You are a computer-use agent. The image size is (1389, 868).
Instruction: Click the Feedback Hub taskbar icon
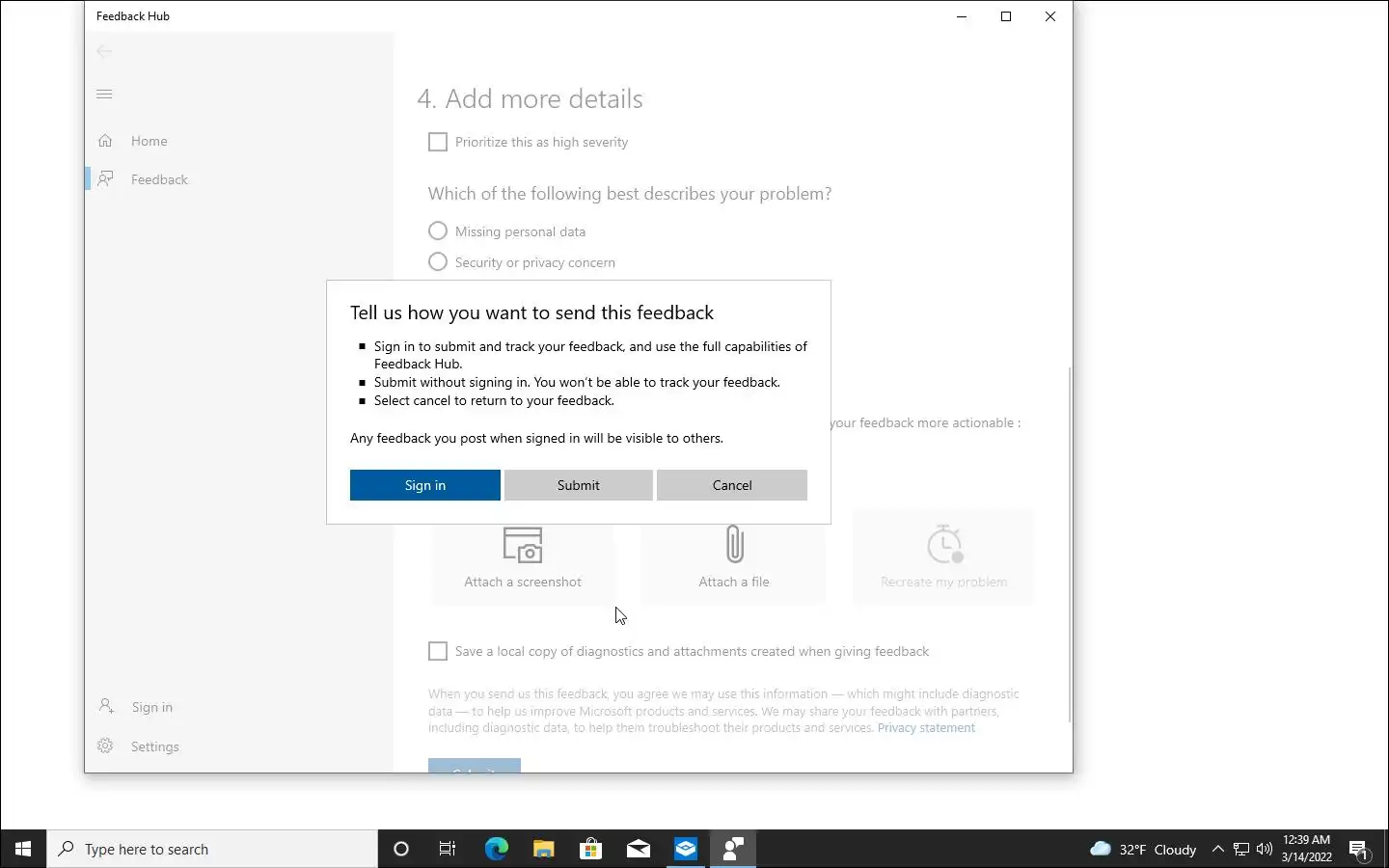pos(733,849)
